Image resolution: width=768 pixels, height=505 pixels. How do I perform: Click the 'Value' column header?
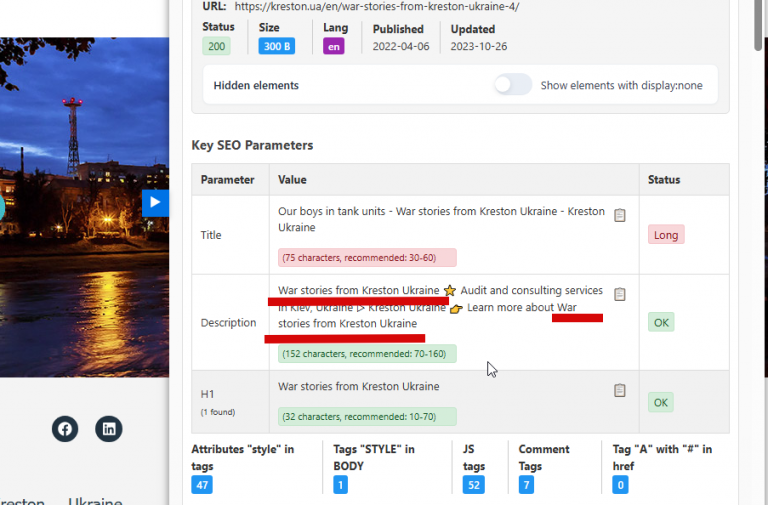coord(292,180)
